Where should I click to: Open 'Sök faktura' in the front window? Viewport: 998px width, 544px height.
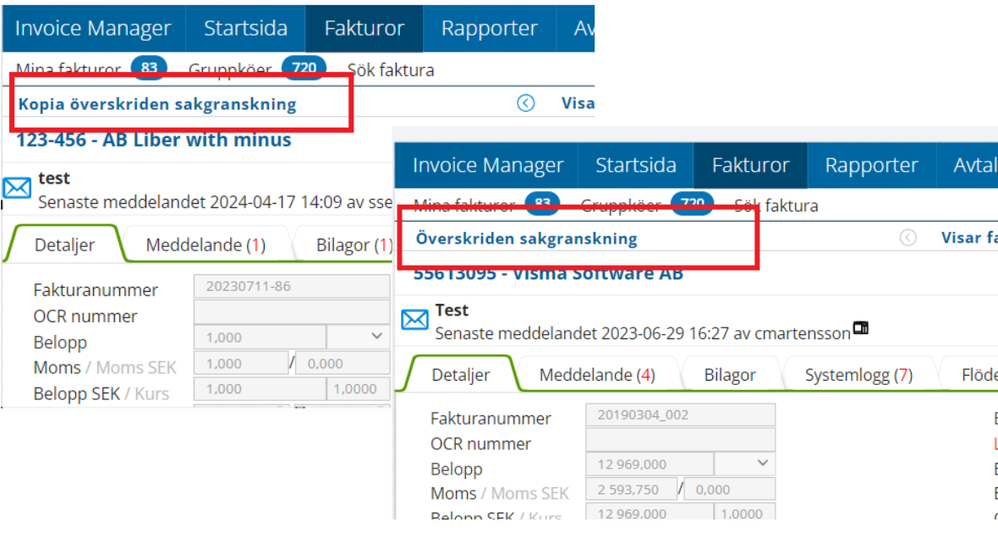pos(776,206)
